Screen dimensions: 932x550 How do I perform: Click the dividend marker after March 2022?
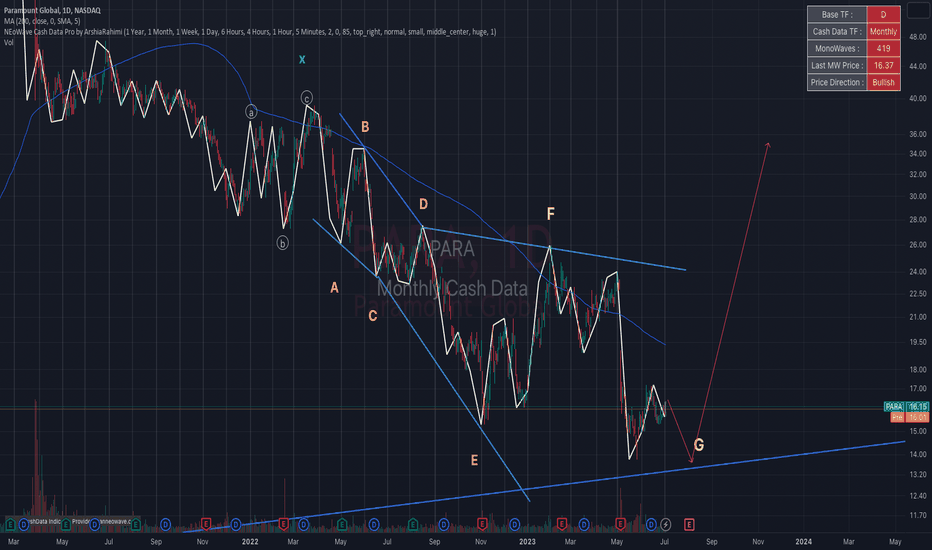tap(304, 524)
